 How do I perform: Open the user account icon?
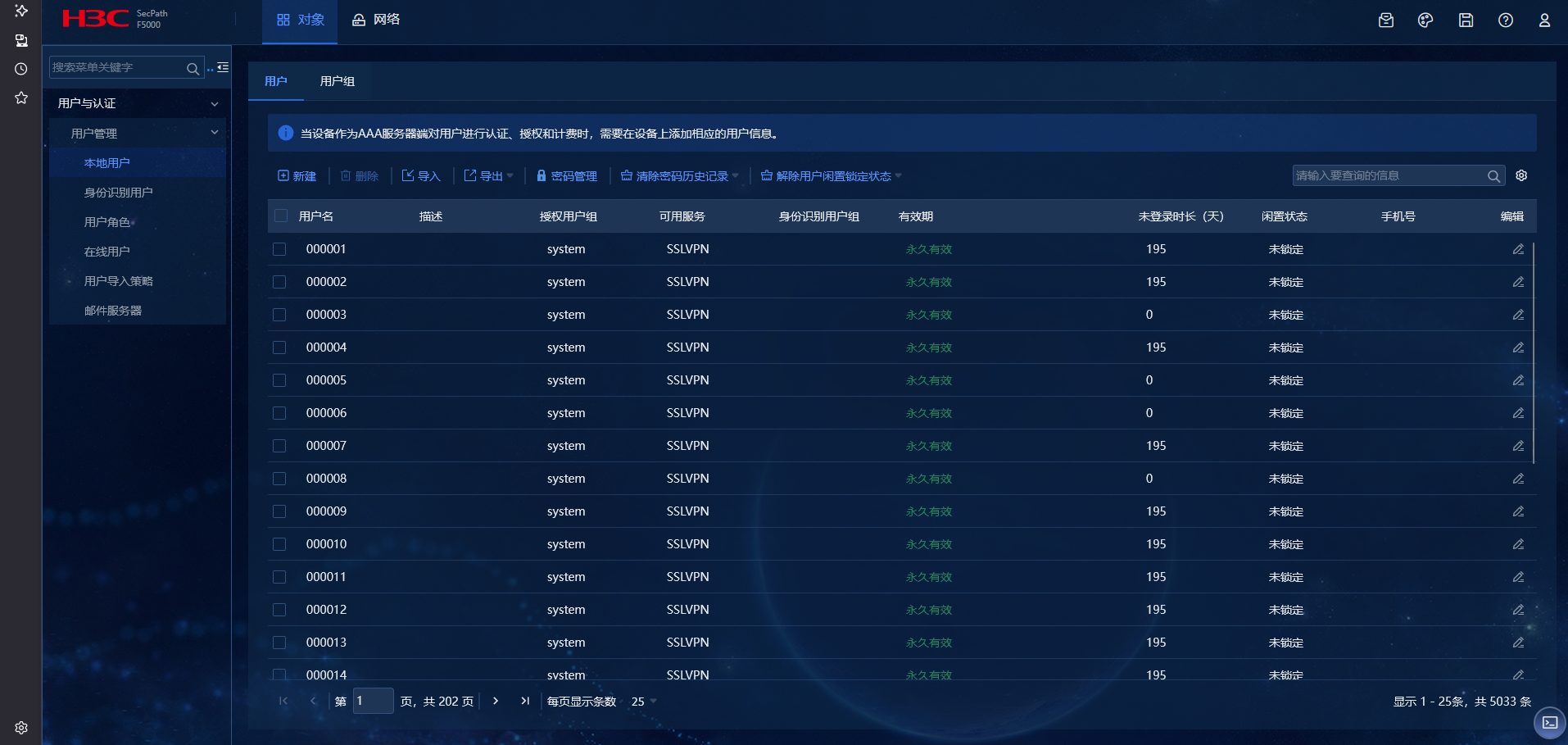(x=1544, y=20)
